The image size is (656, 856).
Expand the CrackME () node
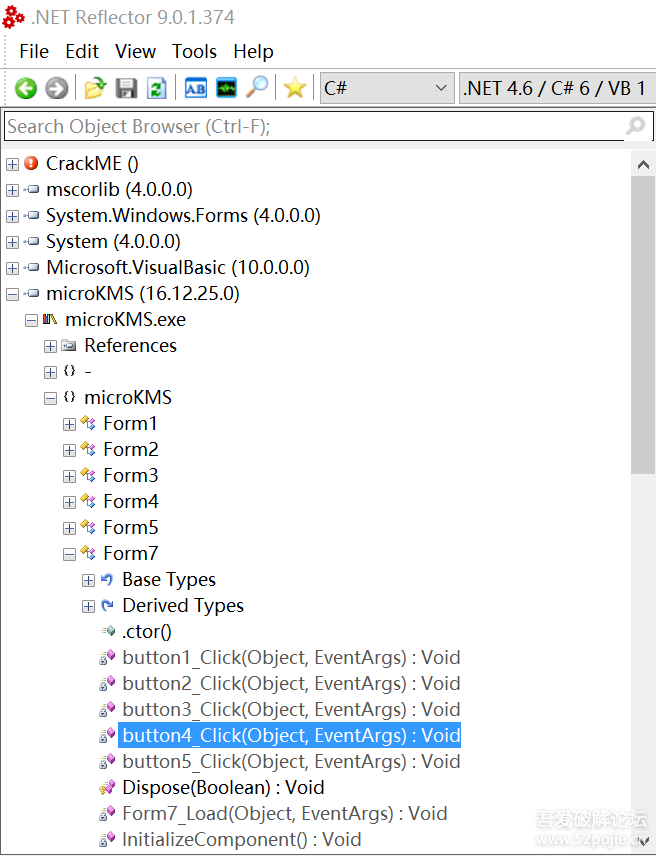click(x=12, y=164)
